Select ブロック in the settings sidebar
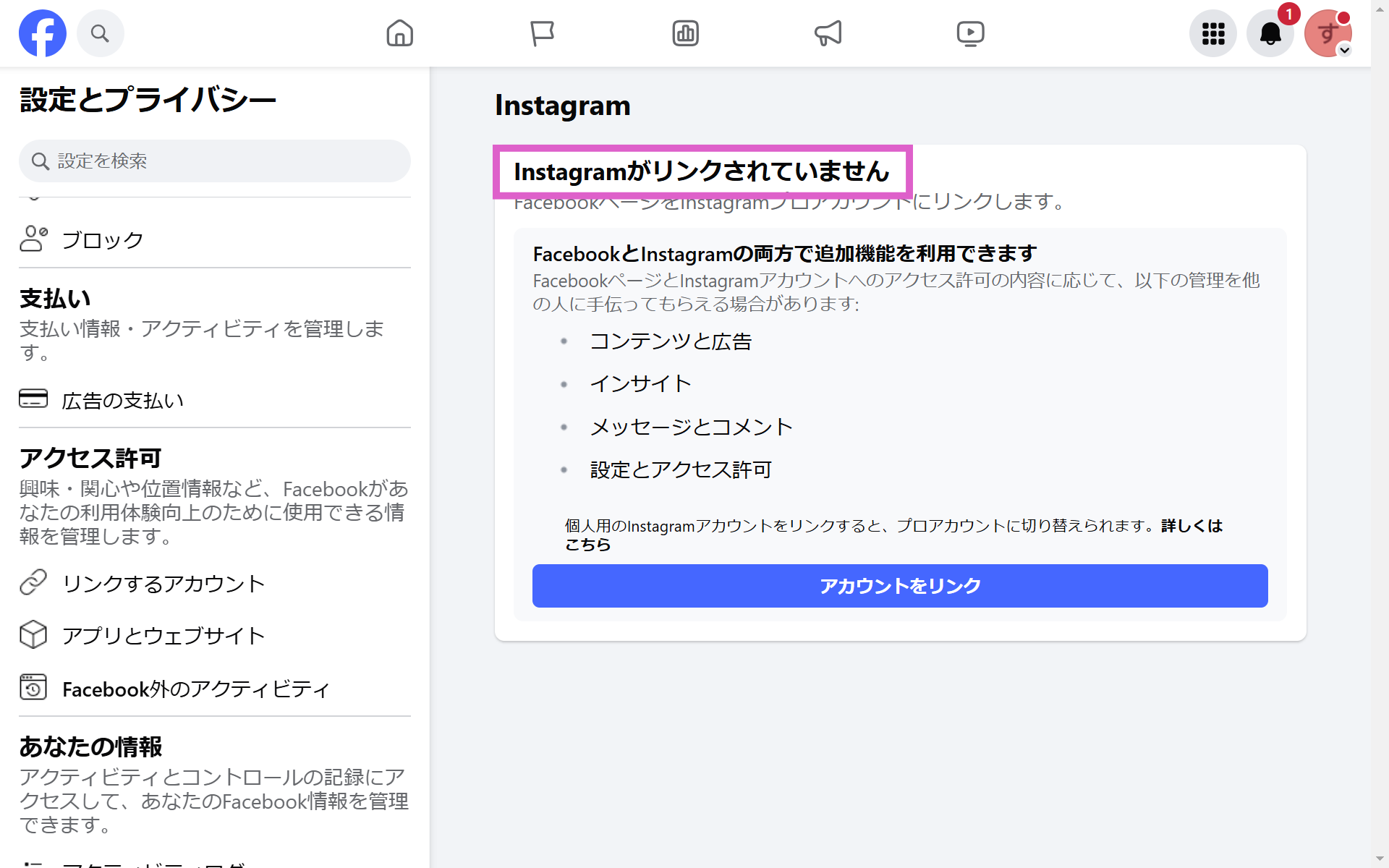Viewport: 1389px width, 868px height. point(103,239)
